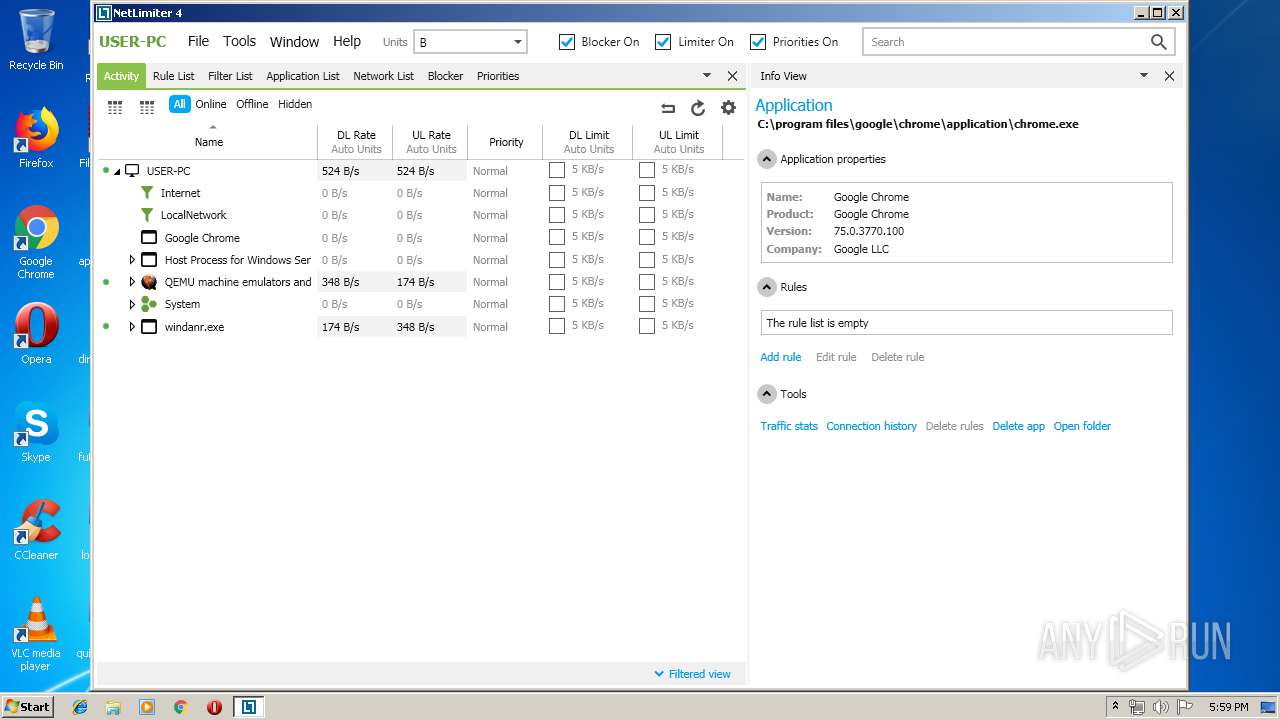The width and height of the screenshot is (1280, 720).
Task: Collapse the Rules section
Action: tap(767, 287)
